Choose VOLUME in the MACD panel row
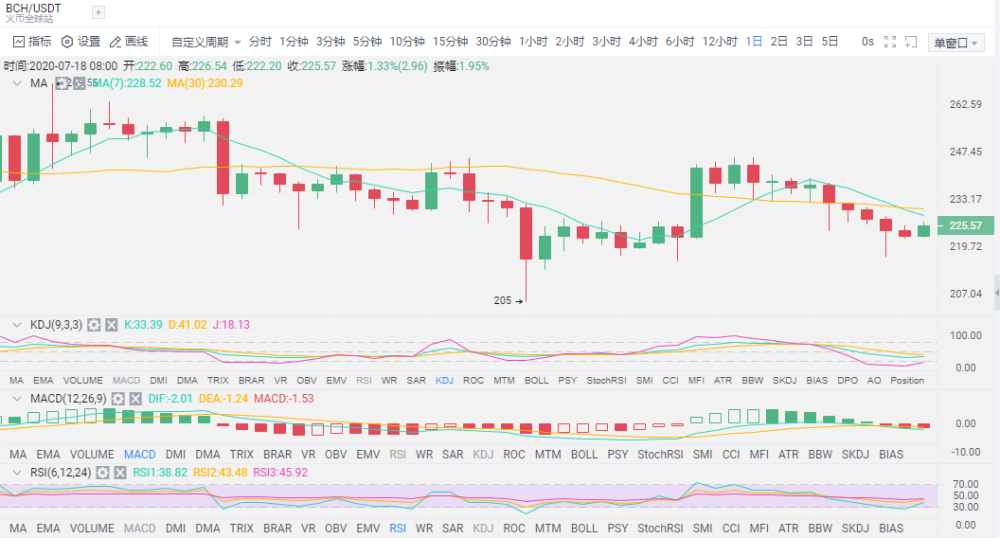 click(x=92, y=454)
